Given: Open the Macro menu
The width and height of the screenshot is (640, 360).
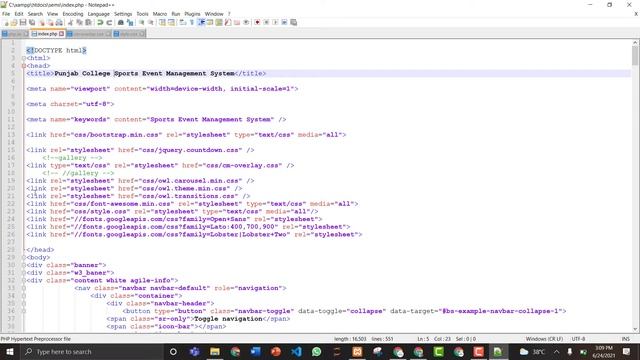Looking at the screenshot, I should 160,14.
